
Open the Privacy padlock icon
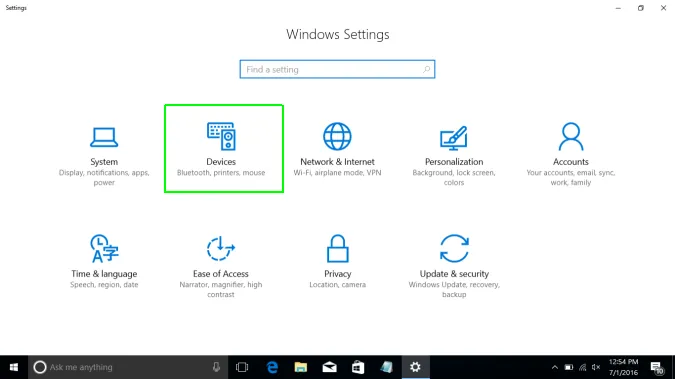338,249
